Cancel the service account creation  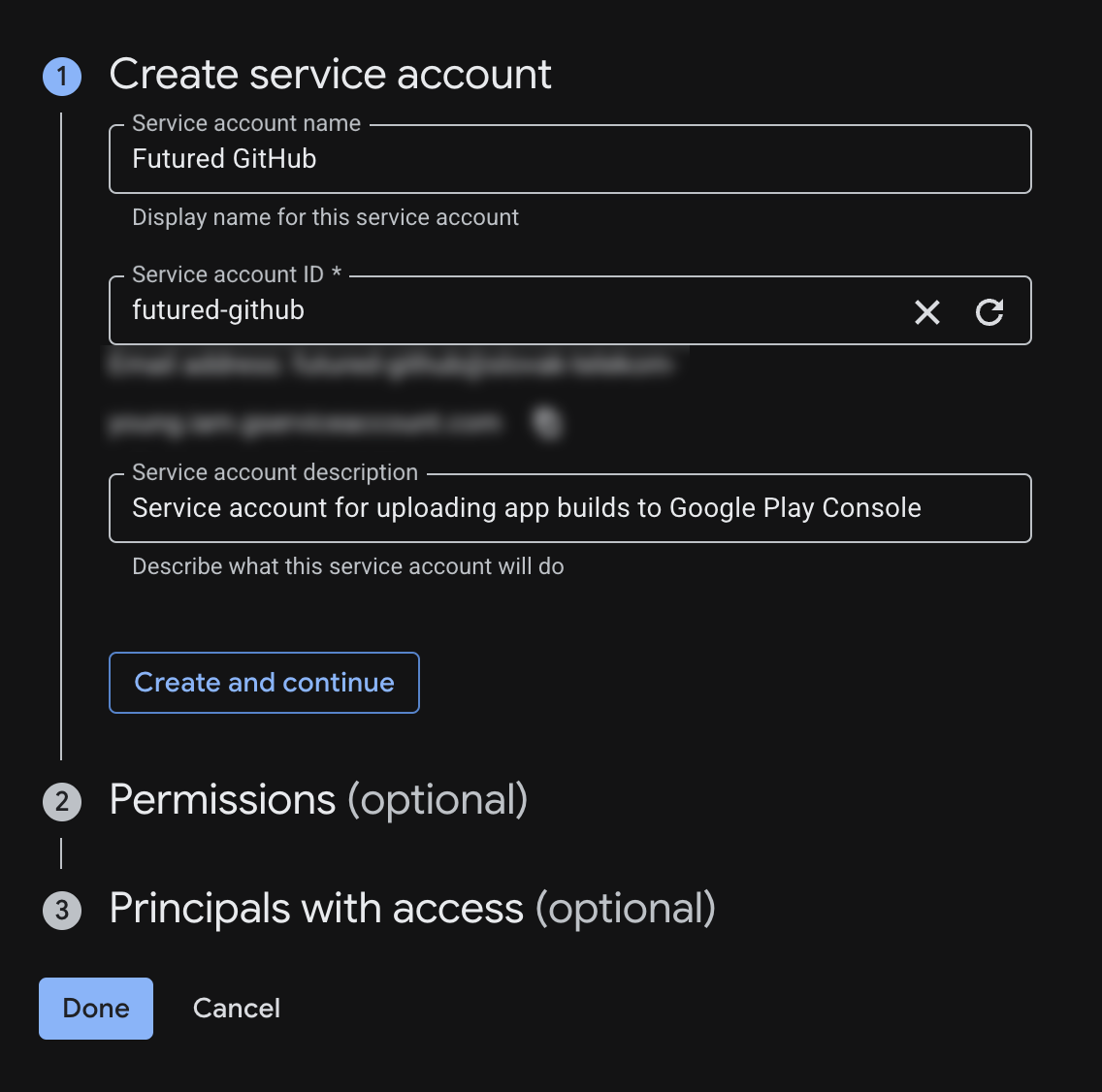237,1009
